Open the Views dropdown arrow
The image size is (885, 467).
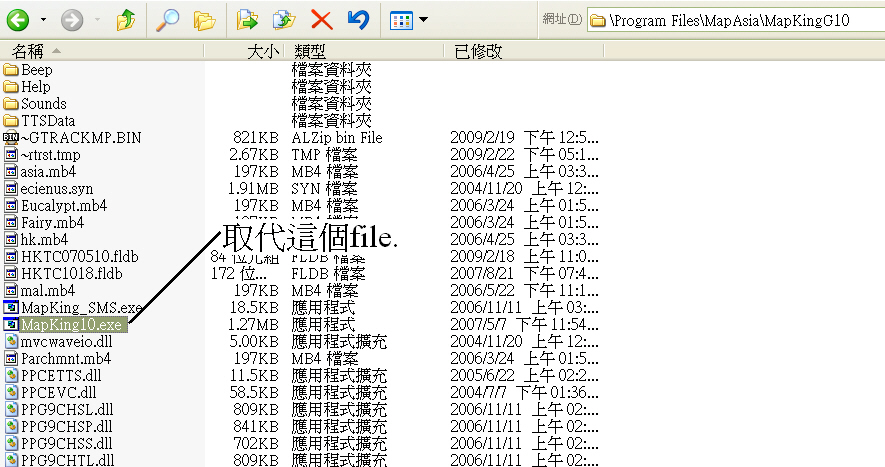click(x=423, y=20)
